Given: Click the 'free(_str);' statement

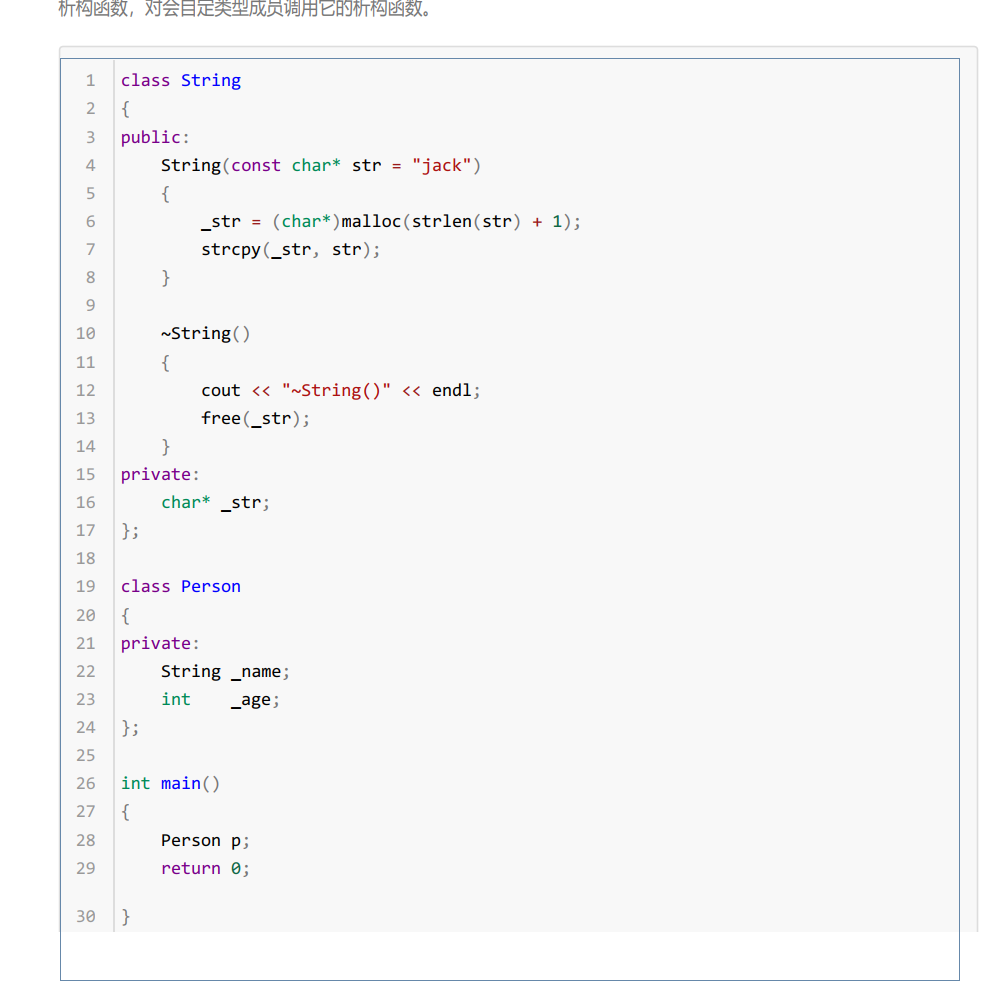Looking at the screenshot, I should [x=255, y=419].
